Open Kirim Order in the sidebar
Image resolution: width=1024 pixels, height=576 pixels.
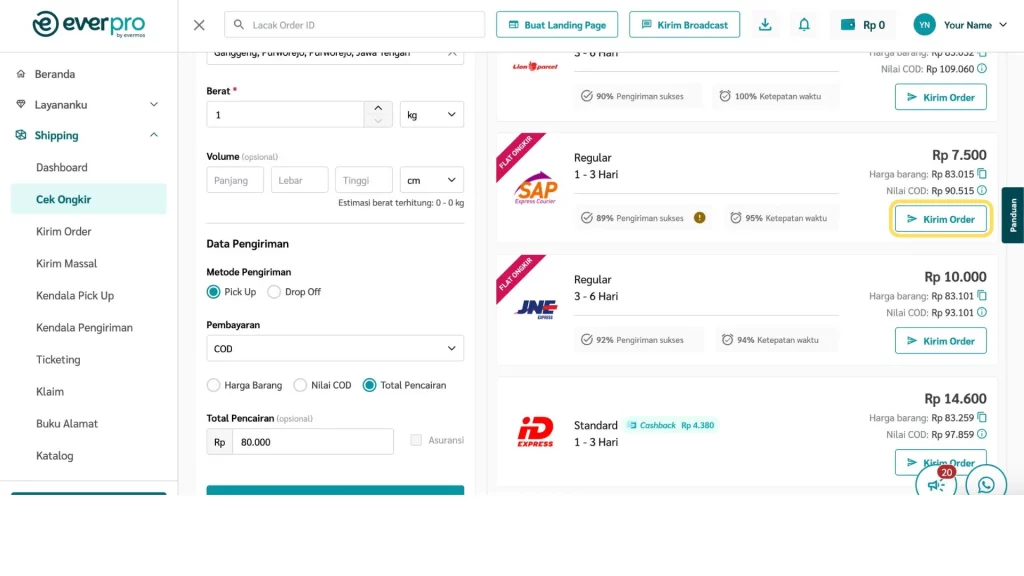pos(64,231)
